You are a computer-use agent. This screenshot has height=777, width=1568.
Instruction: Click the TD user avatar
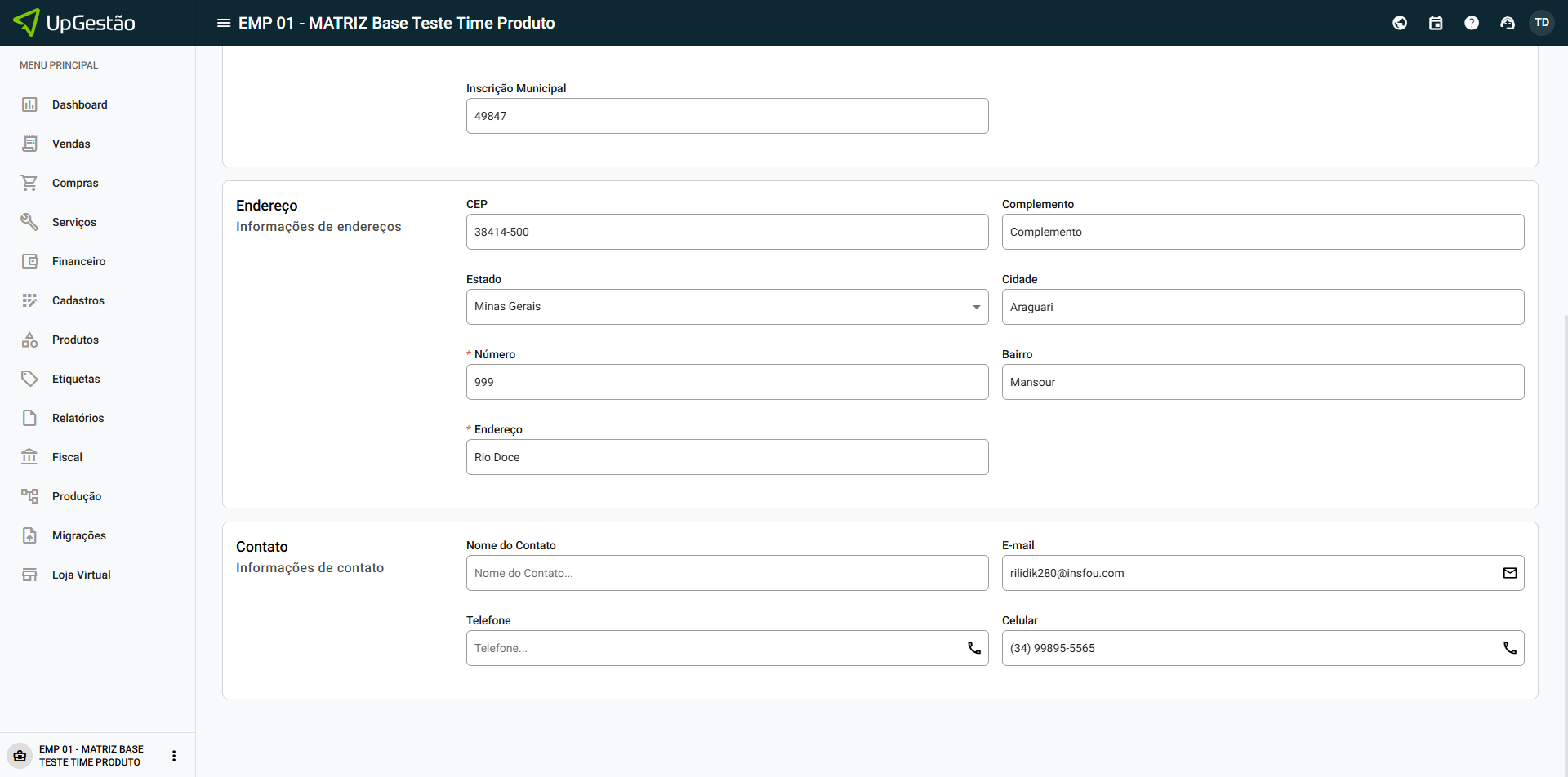(x=1542, y=23)
